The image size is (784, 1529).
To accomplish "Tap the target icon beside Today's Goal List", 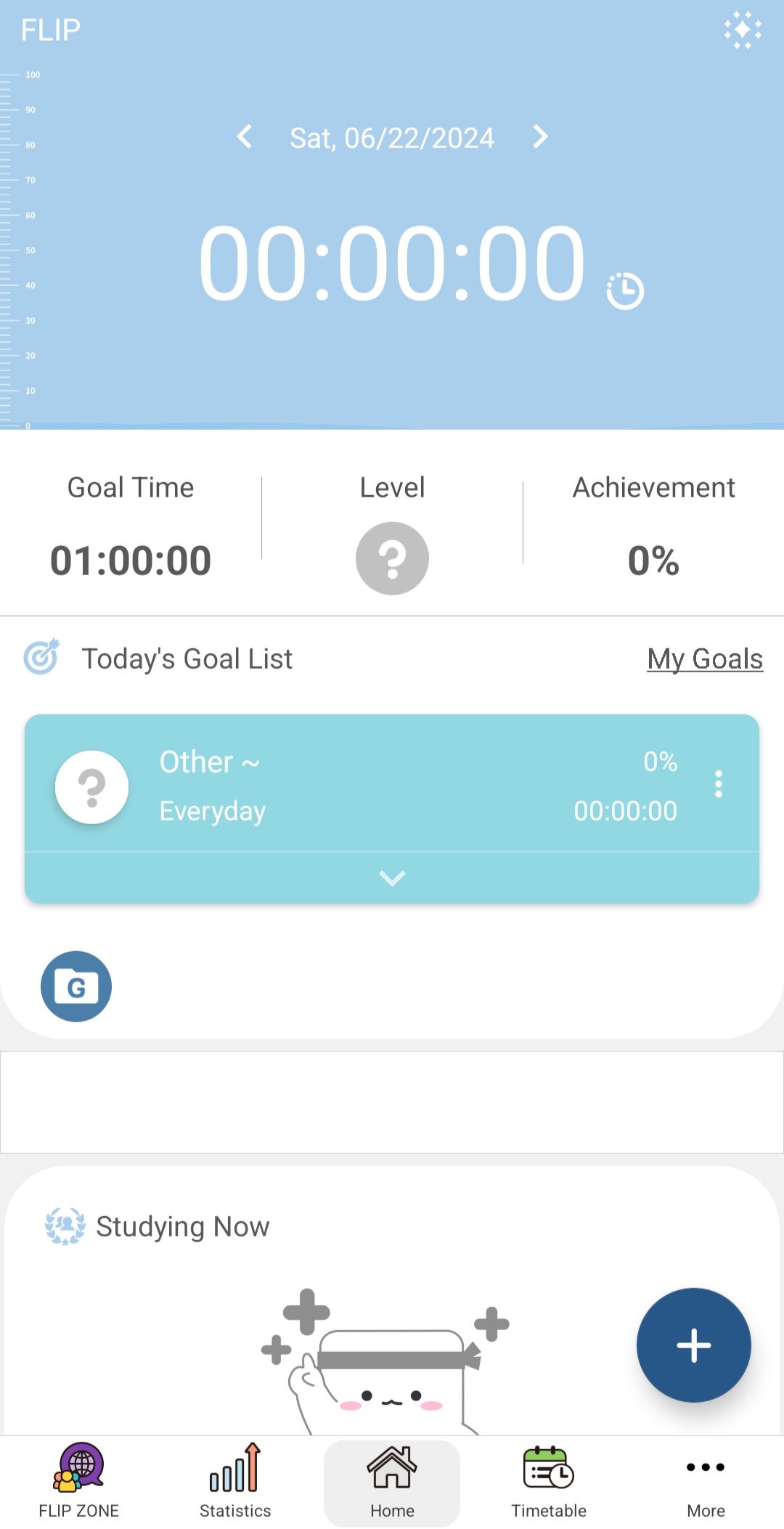I will [x=41, y=657].
